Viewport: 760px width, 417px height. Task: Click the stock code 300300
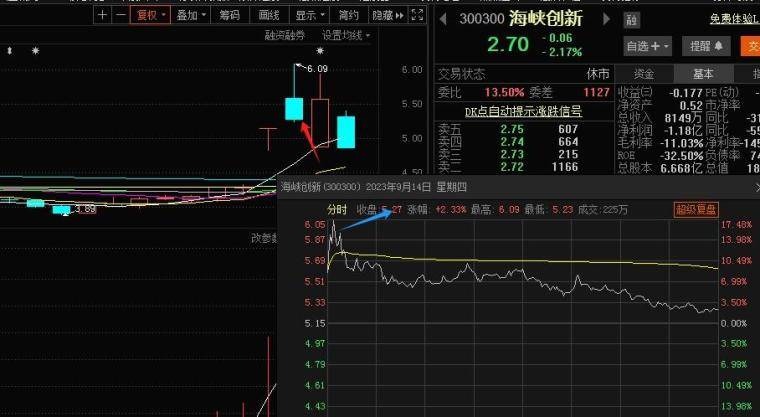[482, 19]
